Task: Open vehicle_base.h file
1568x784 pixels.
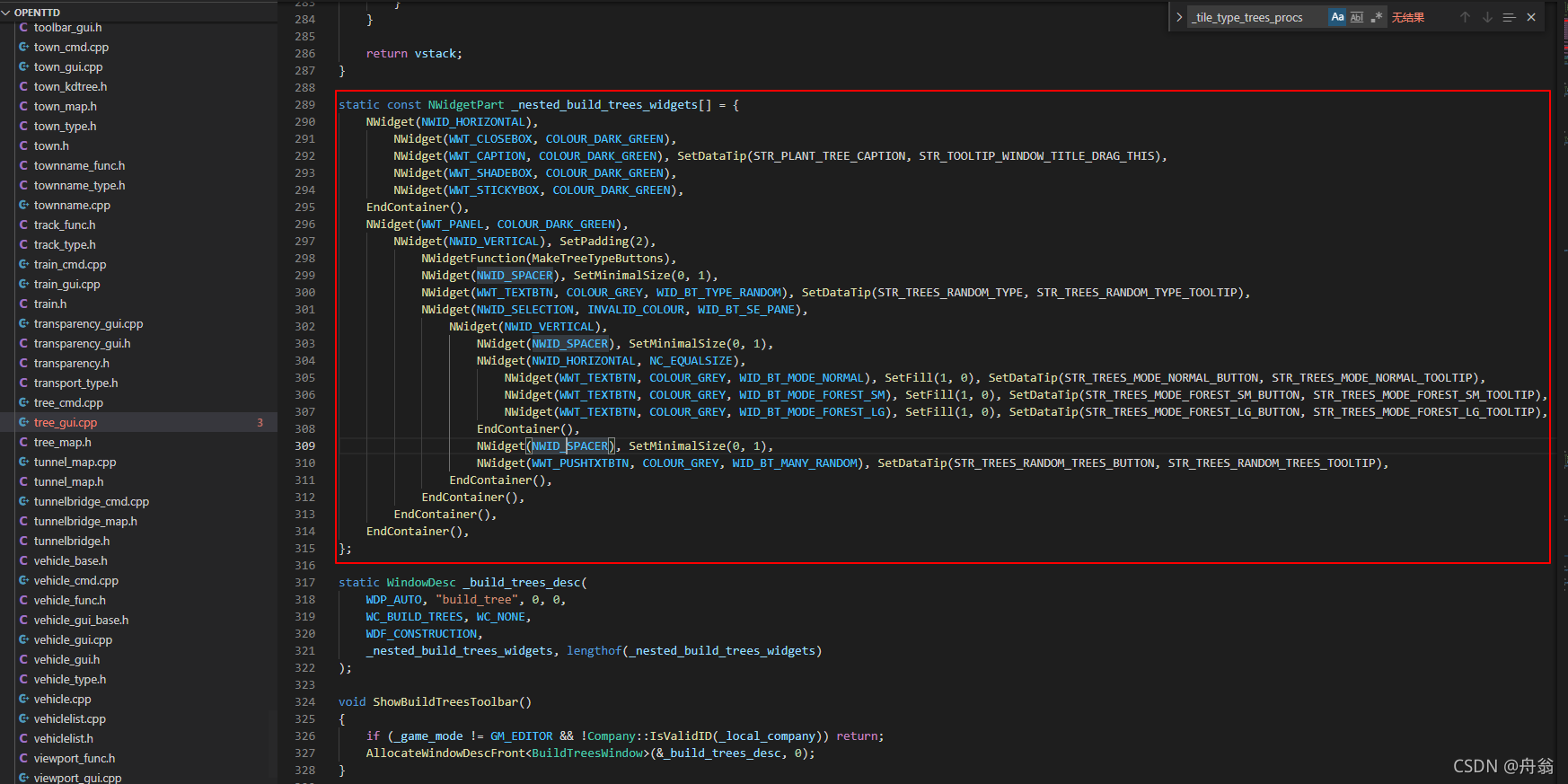Action: click(x=138, y=560)
